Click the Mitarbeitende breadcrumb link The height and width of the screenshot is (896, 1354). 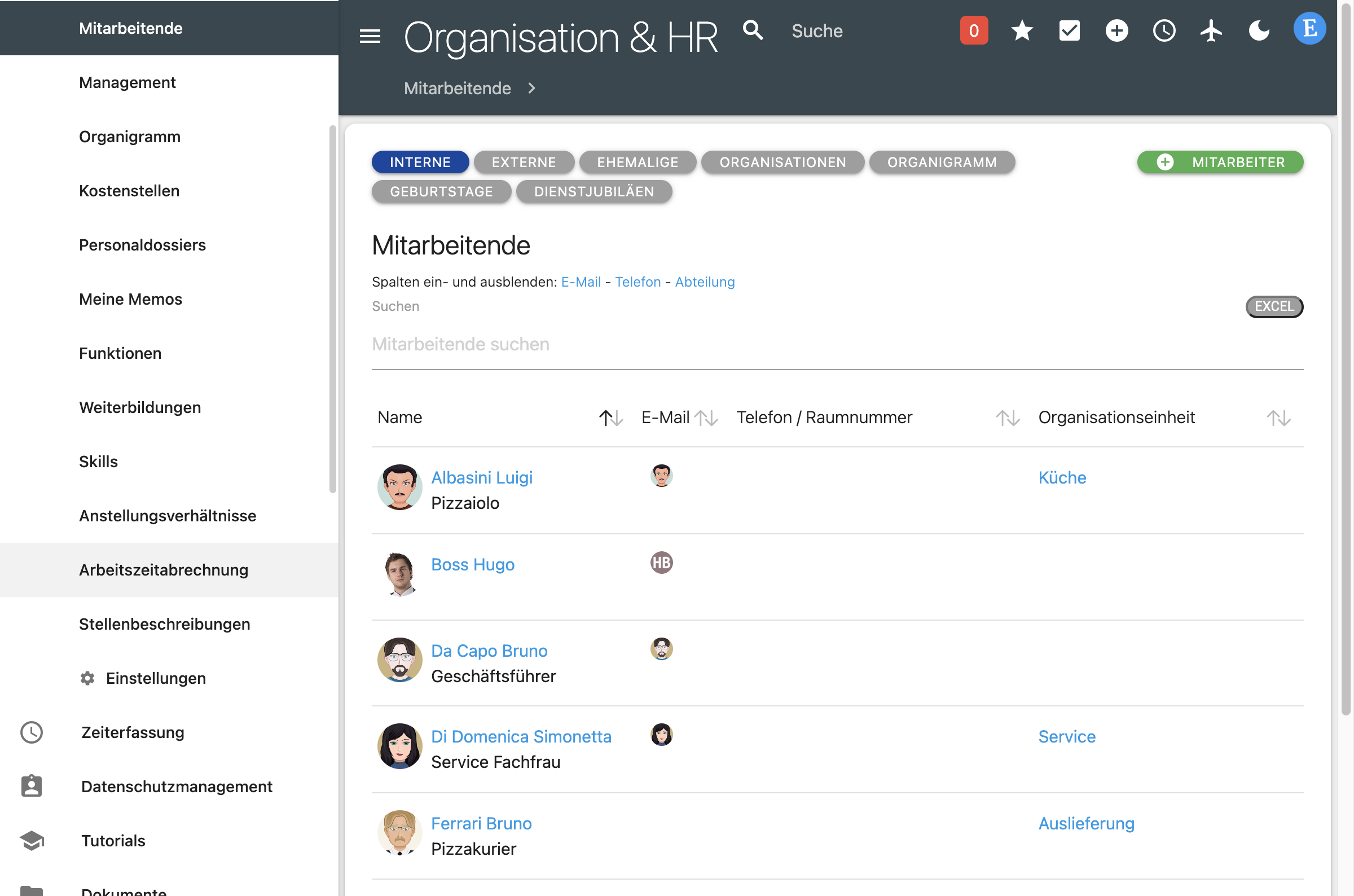coord(456,88)
